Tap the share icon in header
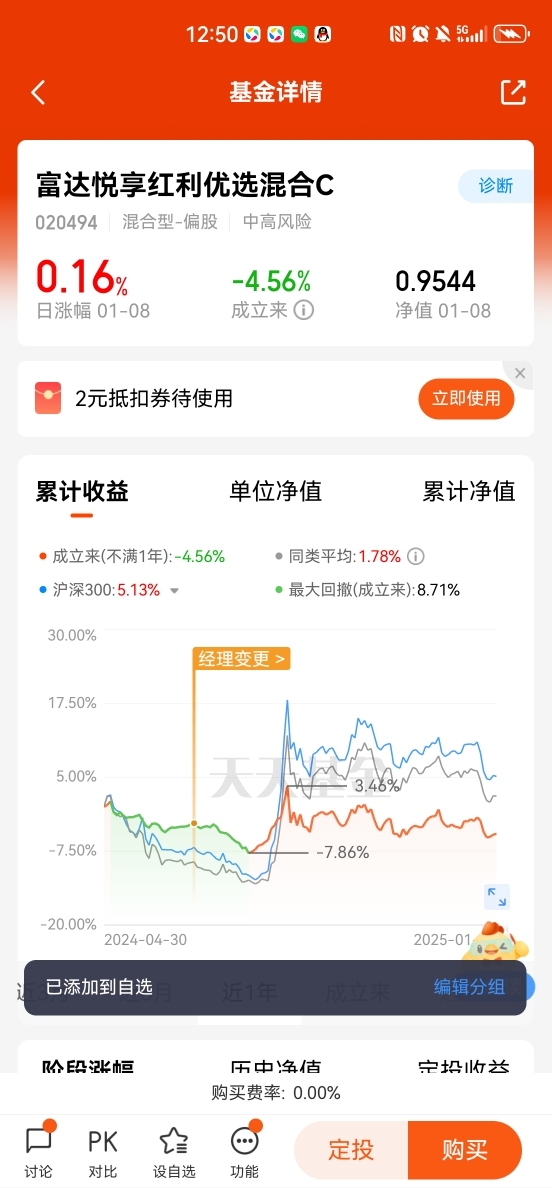 click(513, 92)
